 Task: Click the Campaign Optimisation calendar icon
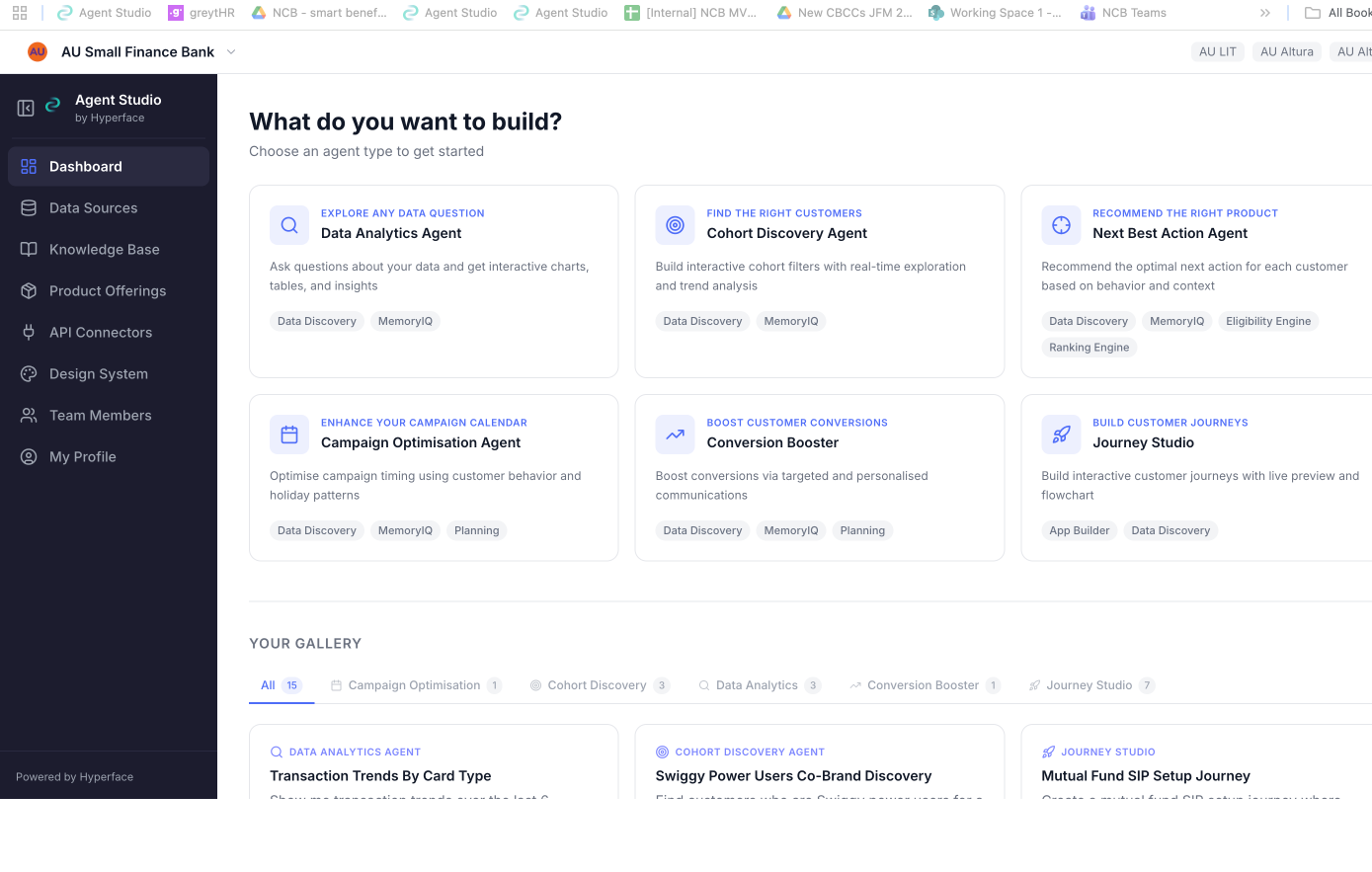point(289,435)
